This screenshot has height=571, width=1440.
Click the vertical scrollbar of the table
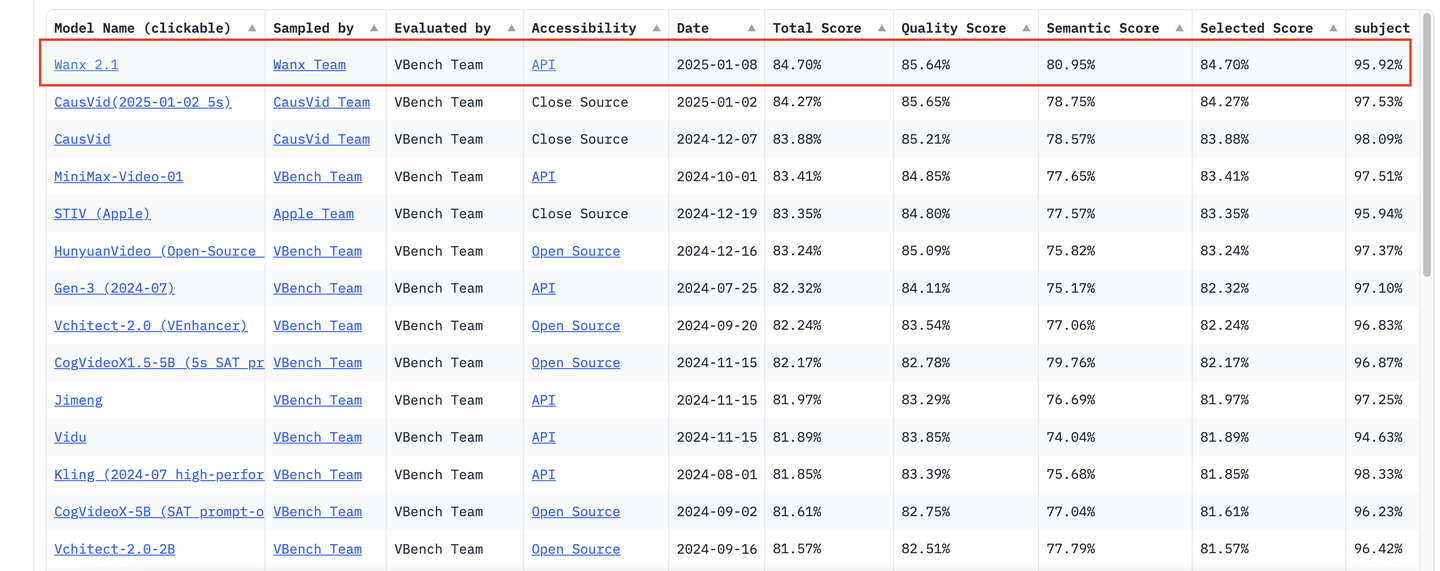point(1428,150)
